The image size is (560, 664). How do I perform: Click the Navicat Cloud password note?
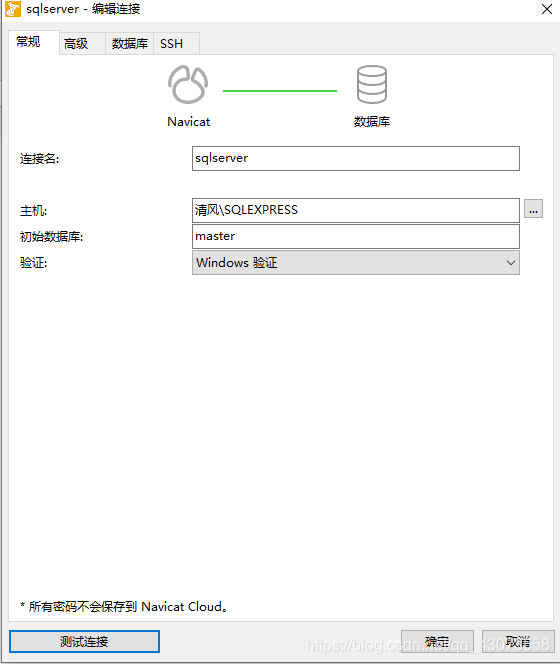[124, 606]
